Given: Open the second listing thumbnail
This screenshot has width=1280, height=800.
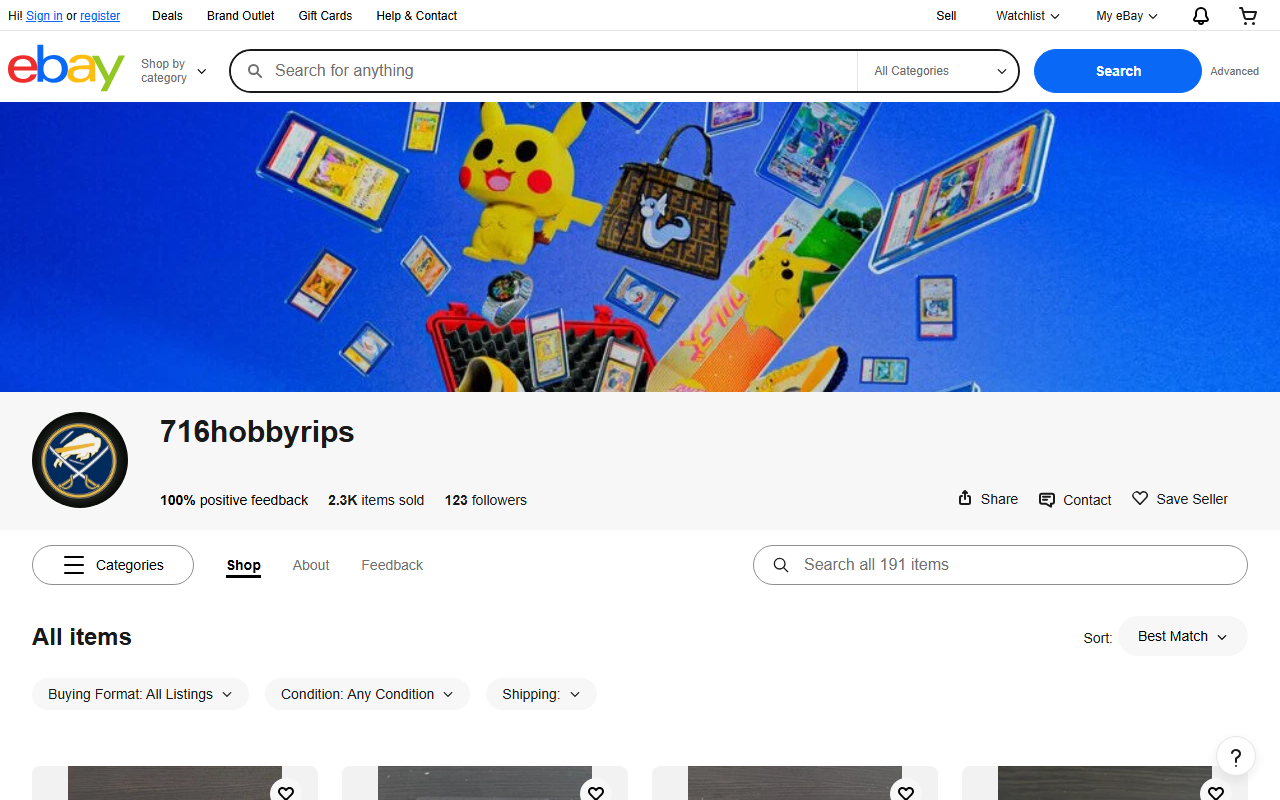Looking at the screenshot, I should click(485, 783).
